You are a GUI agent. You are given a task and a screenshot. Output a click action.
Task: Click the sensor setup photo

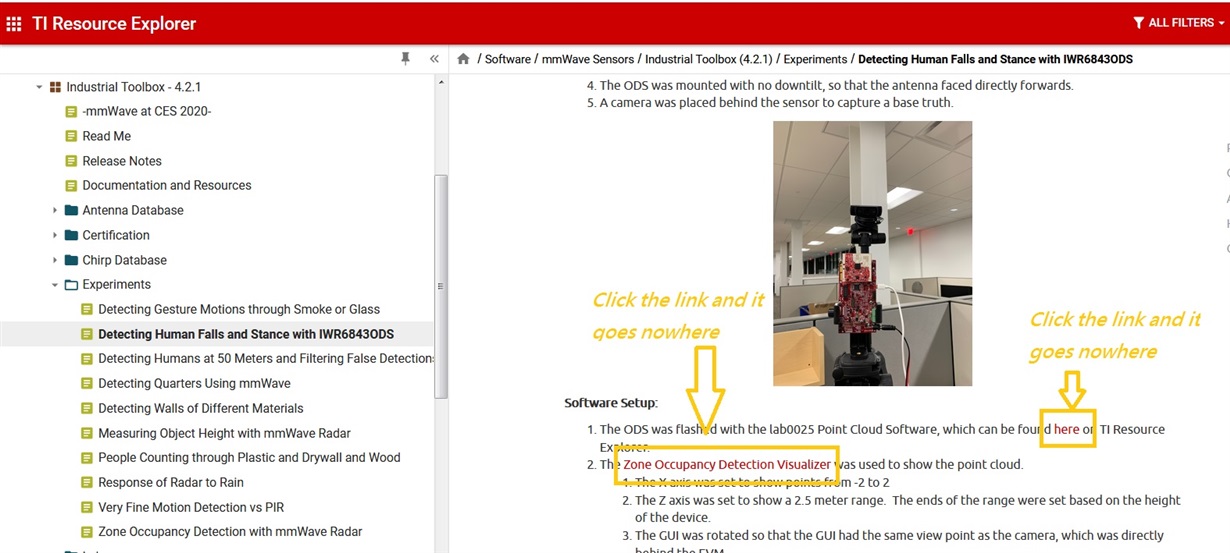pos(872,253)
